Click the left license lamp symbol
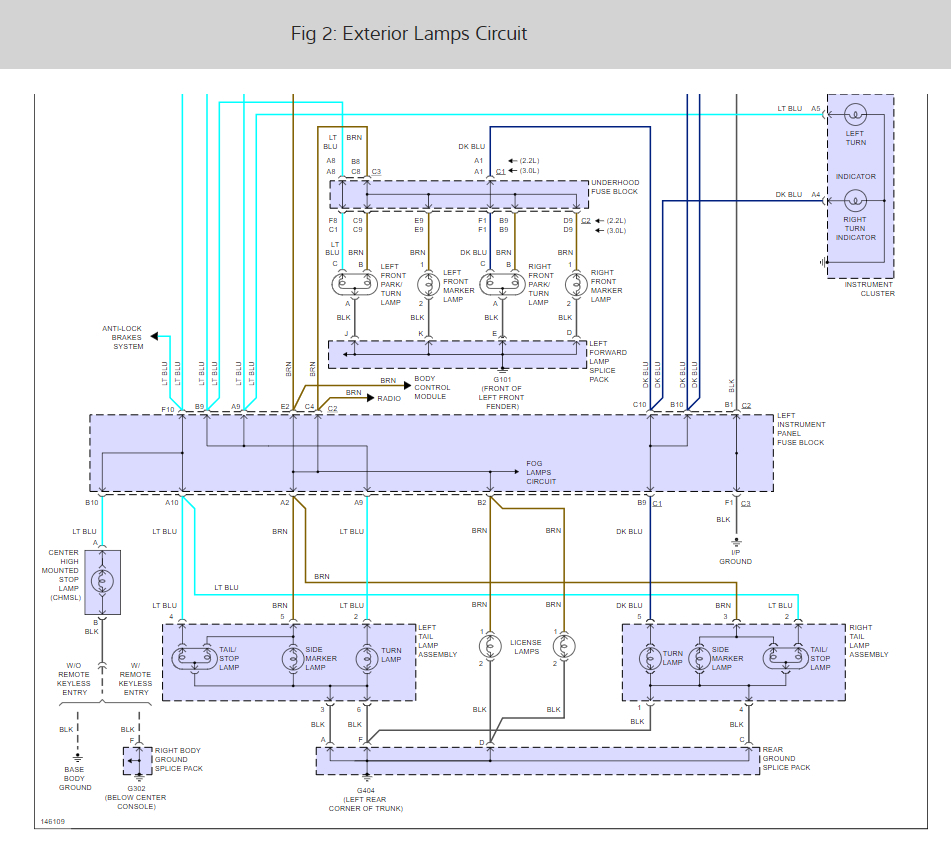 click(490, 646)
